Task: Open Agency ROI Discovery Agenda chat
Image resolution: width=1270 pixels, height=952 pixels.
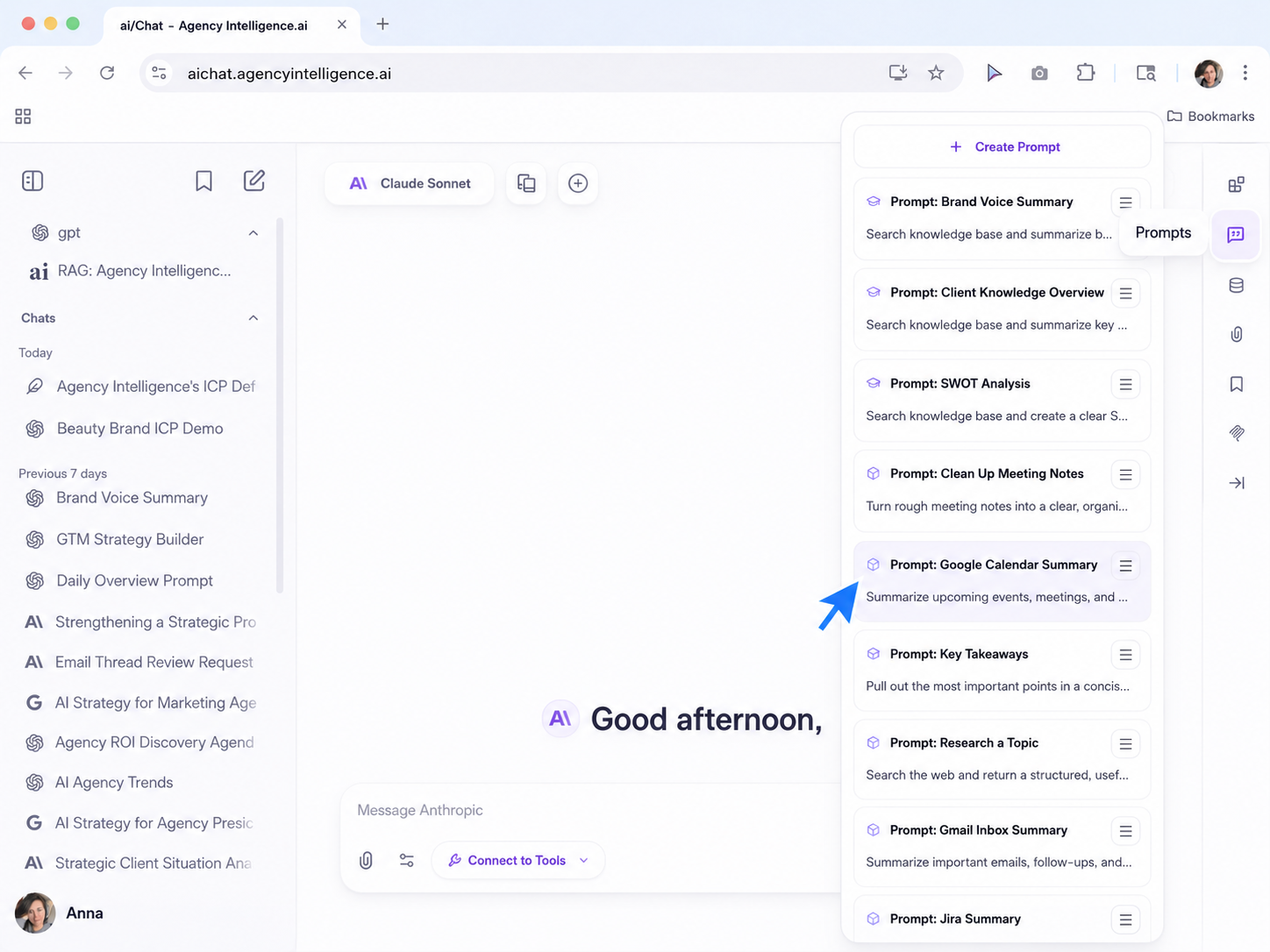Action: [x=140, y=742]
